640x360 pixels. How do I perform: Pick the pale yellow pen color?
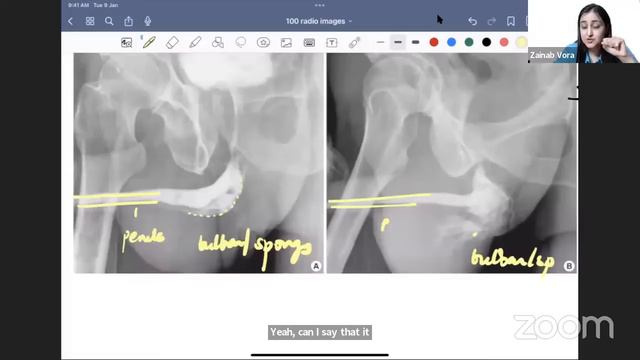[x=521, y=42]
